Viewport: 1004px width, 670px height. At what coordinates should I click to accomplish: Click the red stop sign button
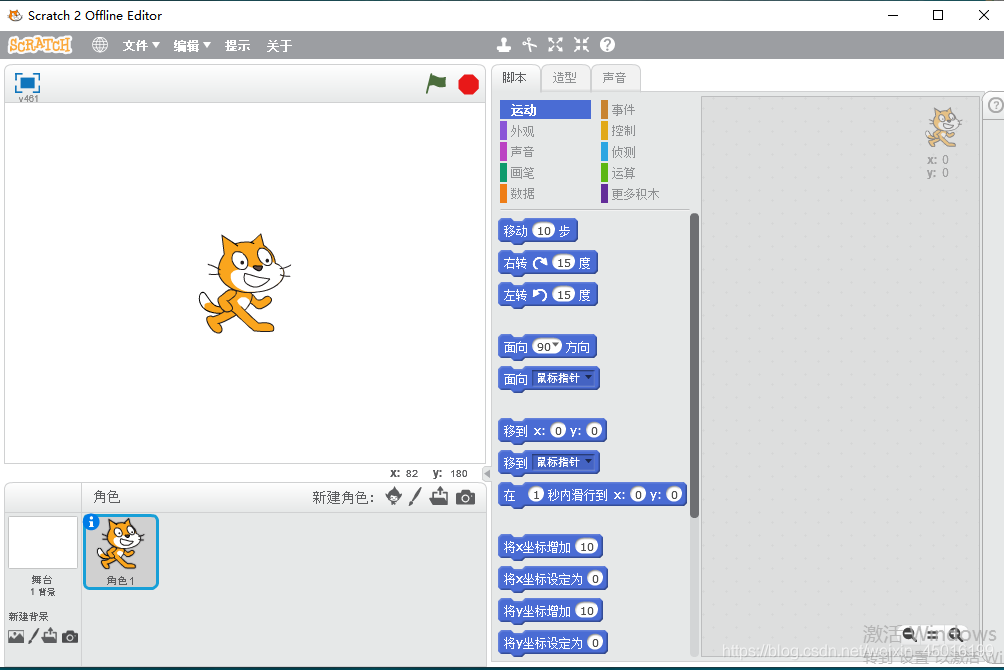click(469, 84)
